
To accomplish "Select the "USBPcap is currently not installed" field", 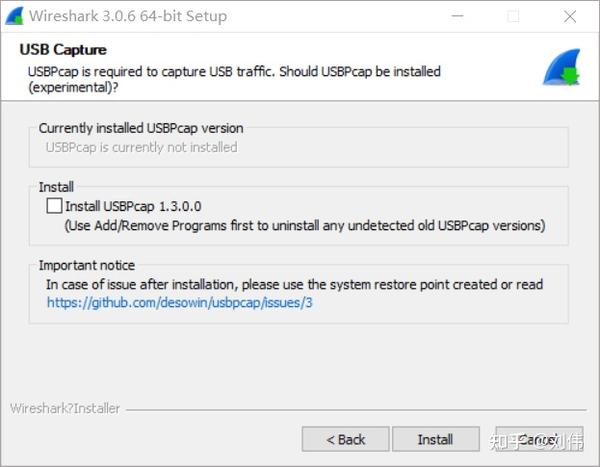I will pyautogui.click(x=142, y=147).
